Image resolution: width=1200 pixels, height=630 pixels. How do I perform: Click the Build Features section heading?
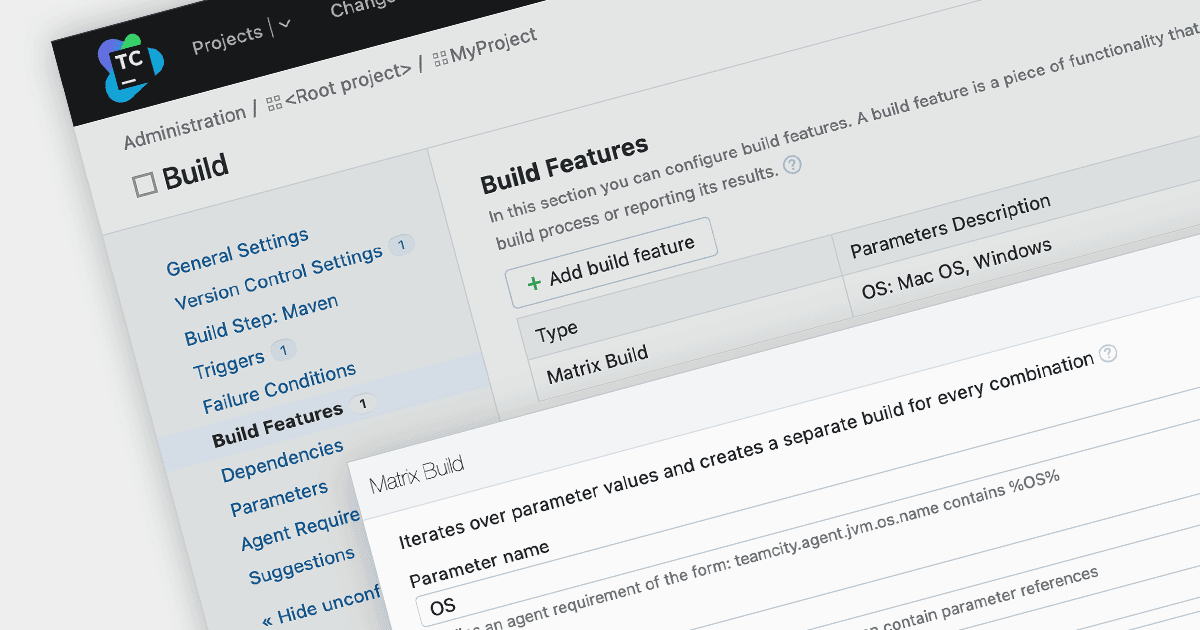coord(565,164)
